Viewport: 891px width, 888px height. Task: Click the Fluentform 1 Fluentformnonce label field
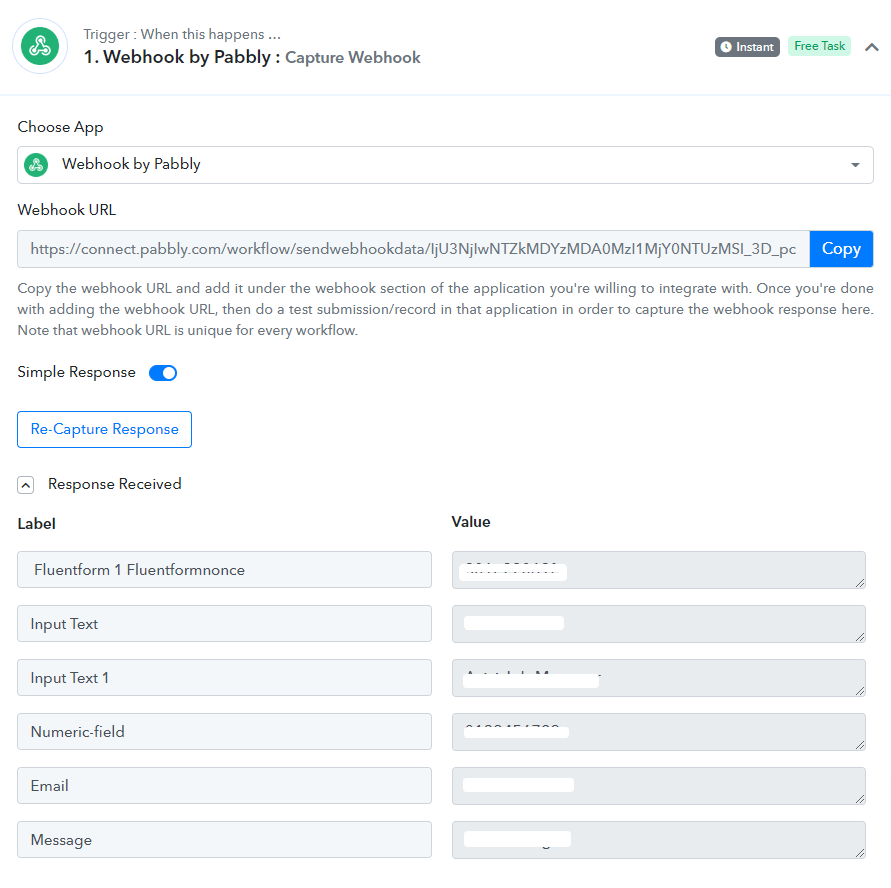pyautogui.click(x=224, y=569)
